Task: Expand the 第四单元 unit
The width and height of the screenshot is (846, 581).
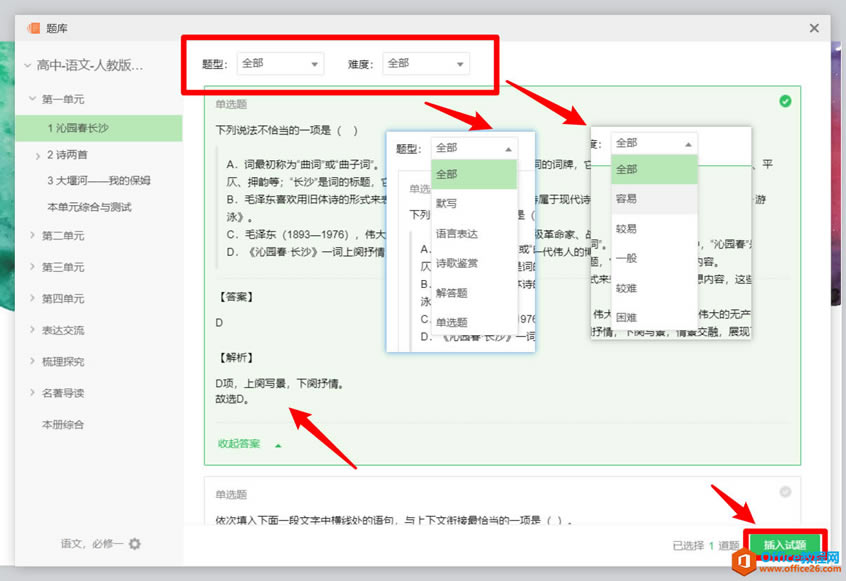Action: (32, 298)
